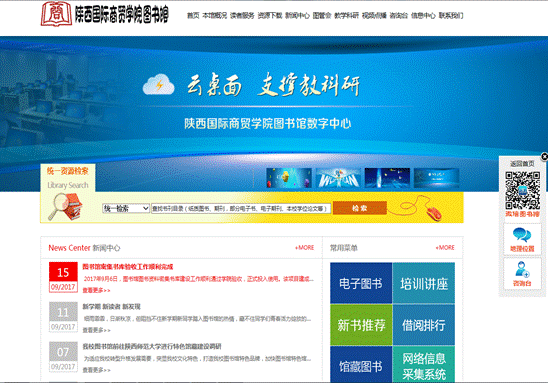Click the 2017年9月6日 news summary text
Viewport: 548px width, 383px height.
click(199, 279)
